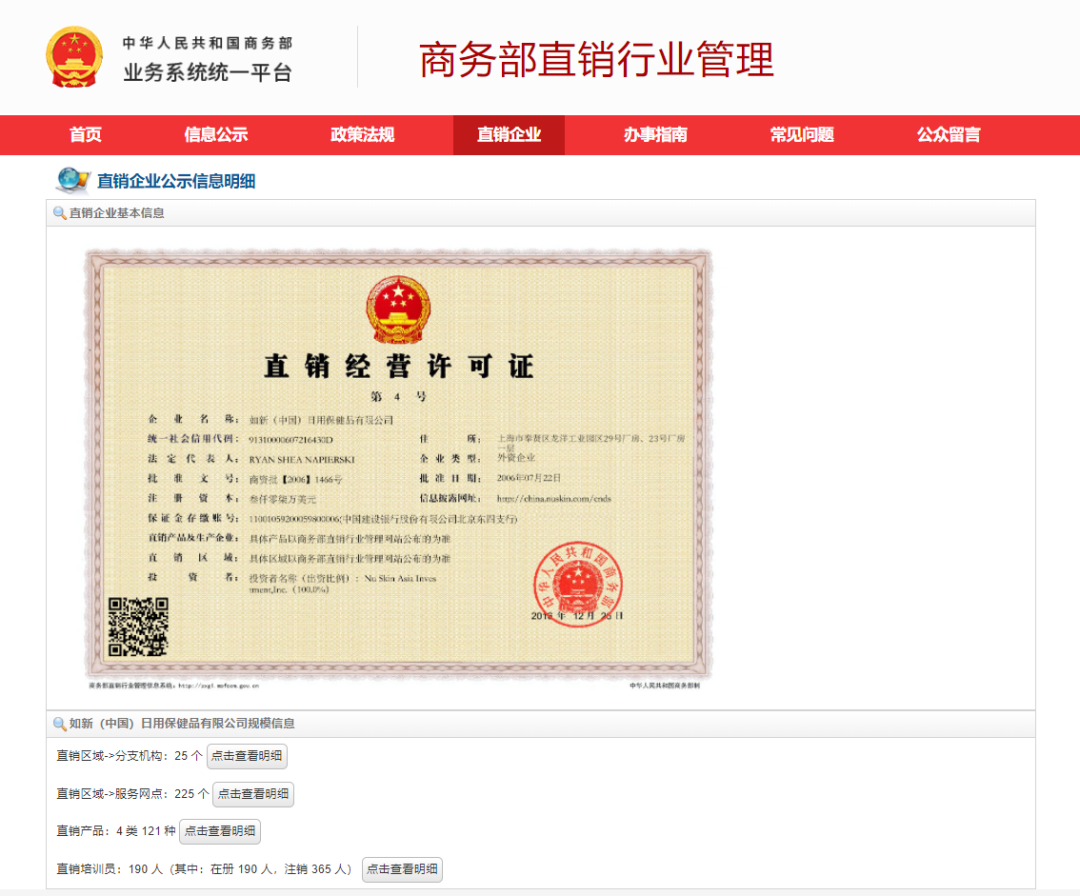Click the text 直销区域->服务网点：225 个
Screen dimensions: 1080x896
(x=133, y=794)
